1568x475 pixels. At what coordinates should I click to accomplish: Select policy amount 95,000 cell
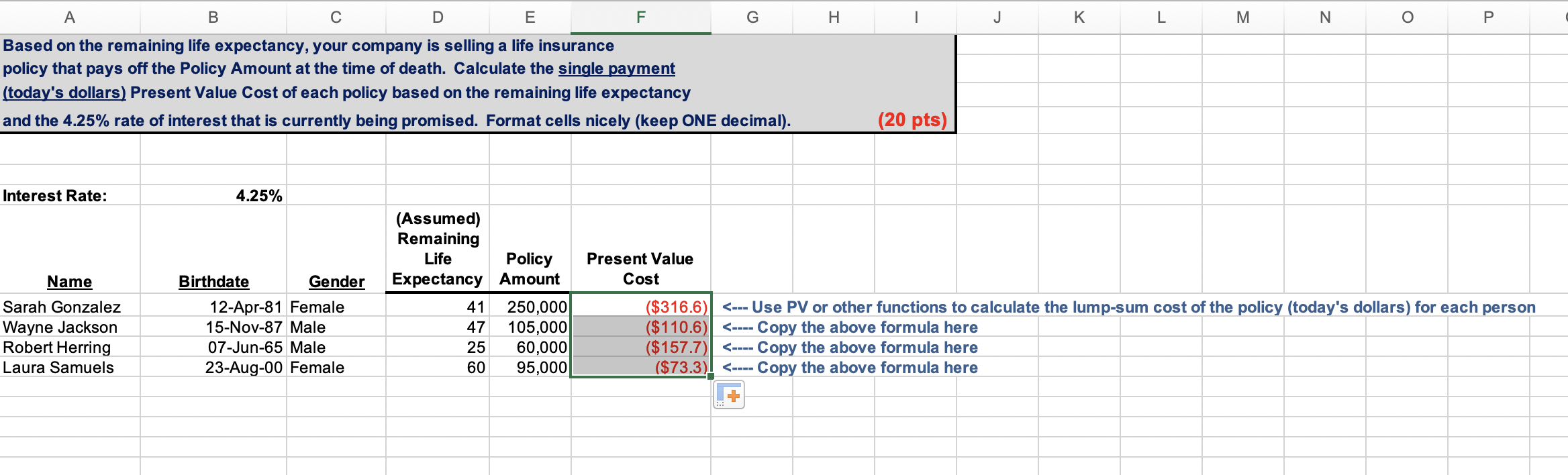[530, 367]
